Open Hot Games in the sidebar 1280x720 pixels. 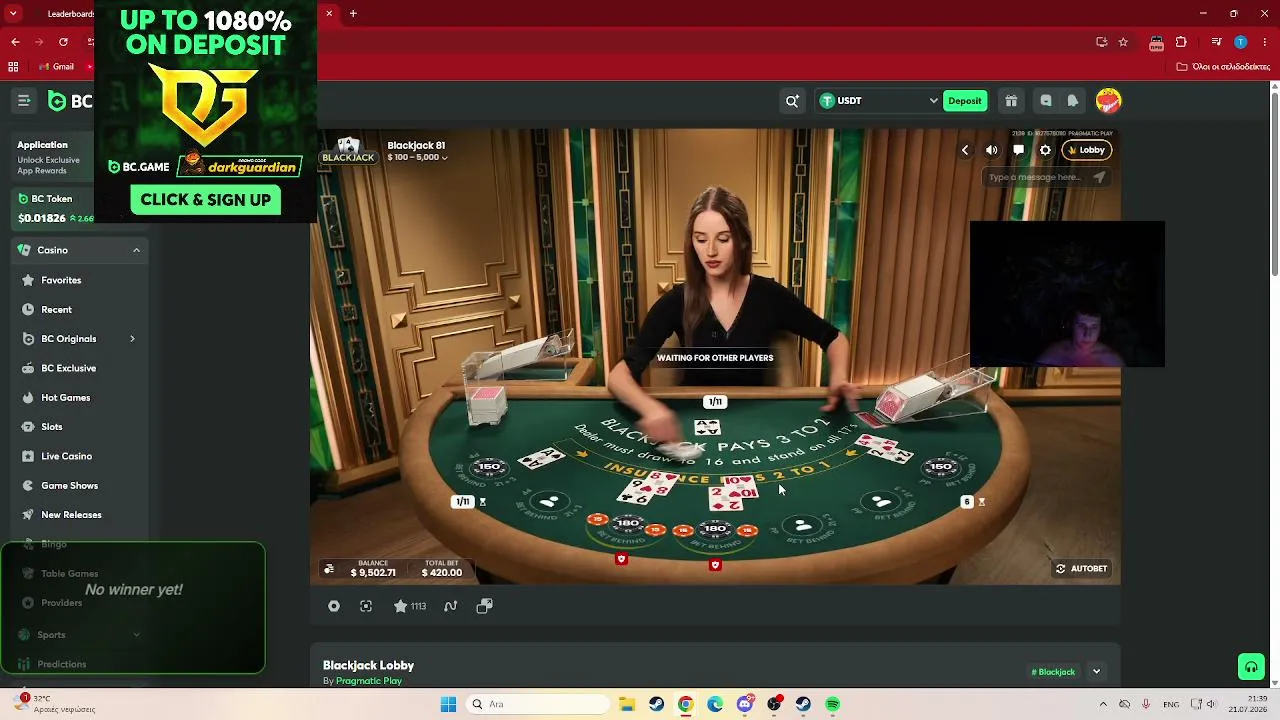[66, 397]
